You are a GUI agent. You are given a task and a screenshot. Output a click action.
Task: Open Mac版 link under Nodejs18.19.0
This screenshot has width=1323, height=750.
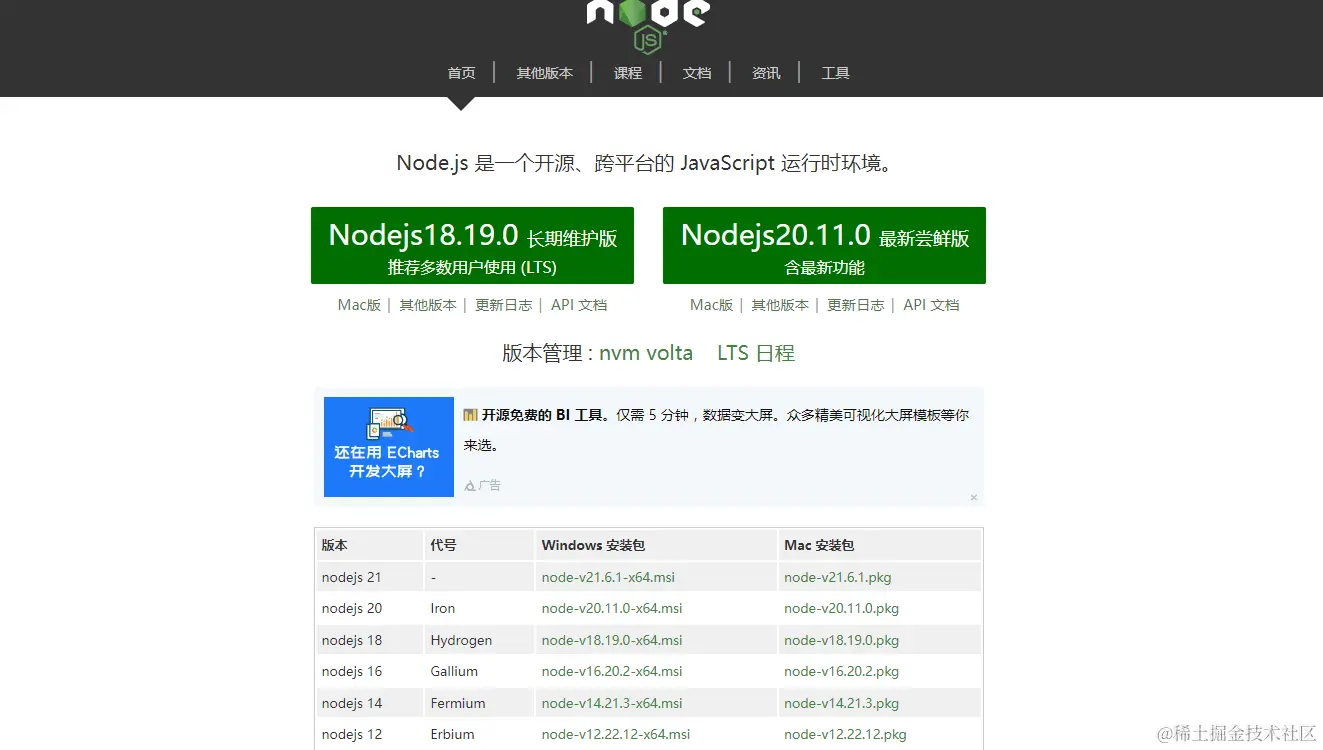(359, 305)
